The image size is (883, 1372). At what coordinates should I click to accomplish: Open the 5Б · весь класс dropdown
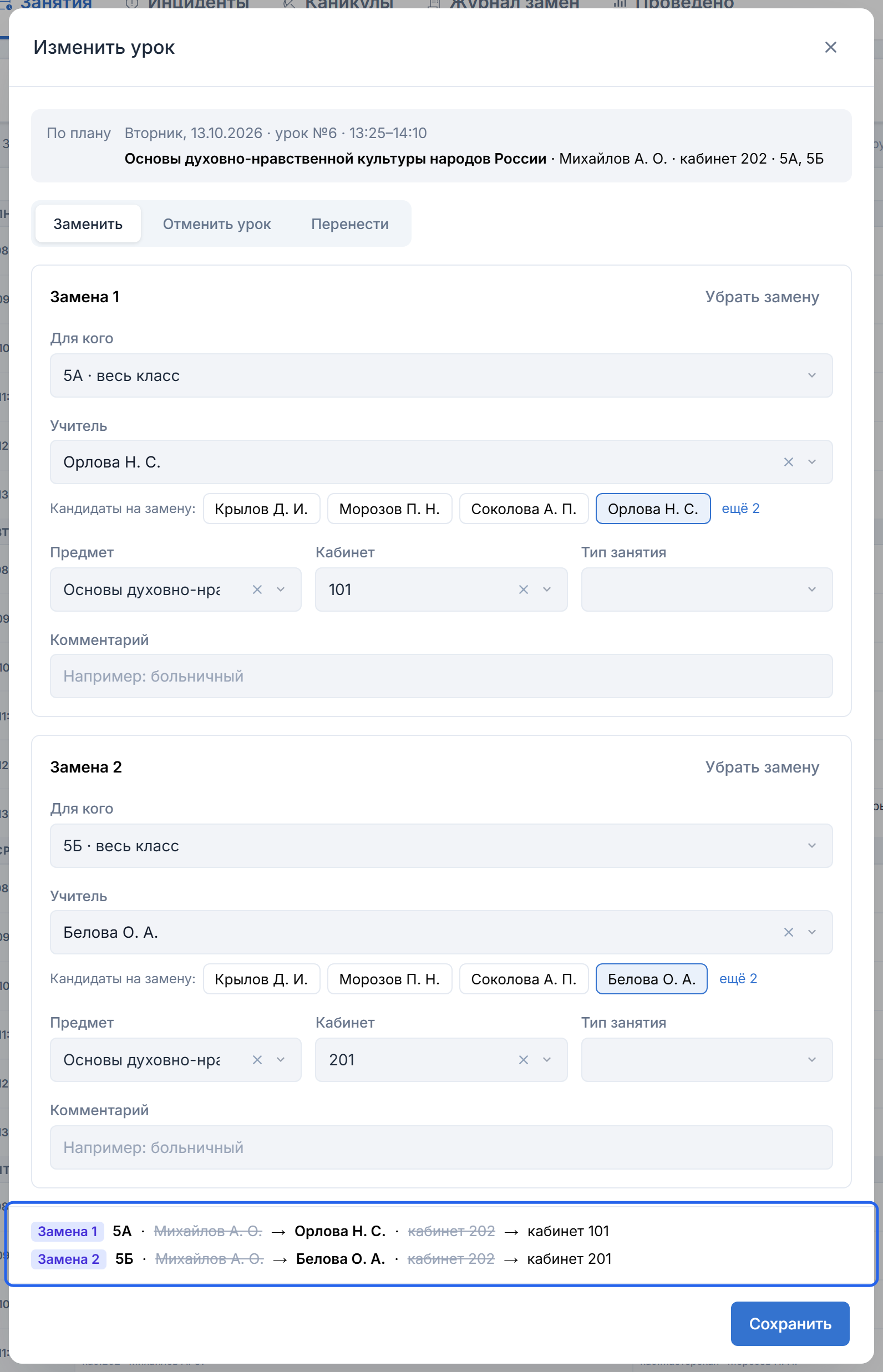coord(441,846)
